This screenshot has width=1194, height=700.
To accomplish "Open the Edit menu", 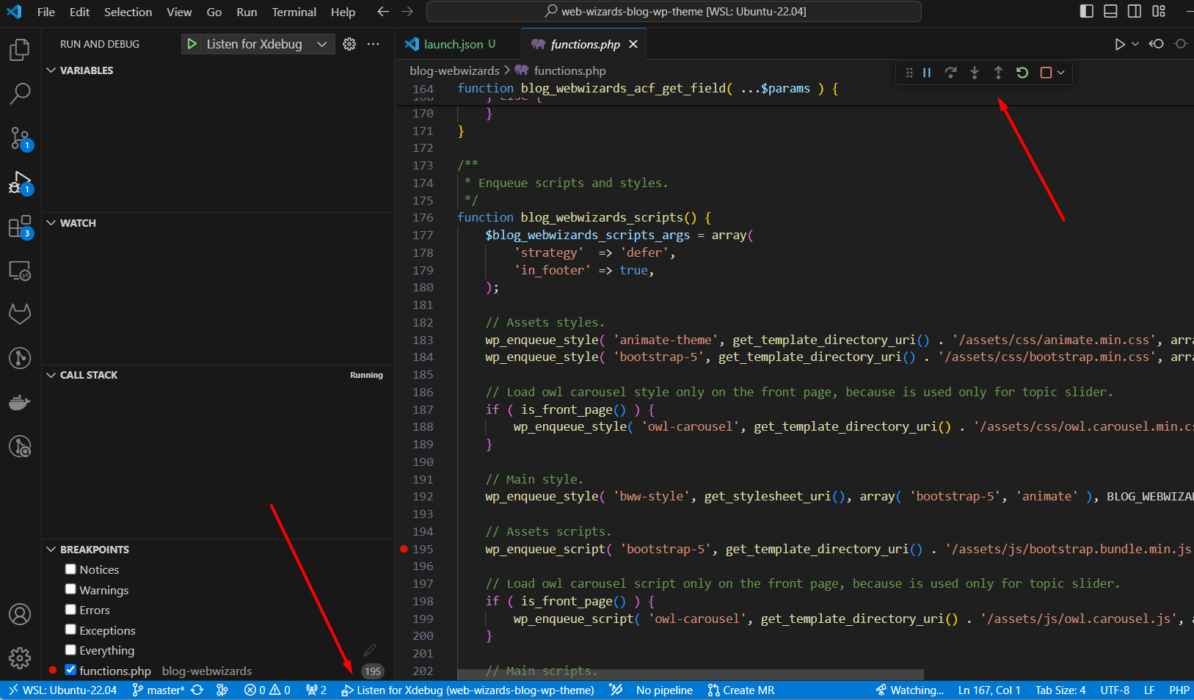I will [79, 11].
